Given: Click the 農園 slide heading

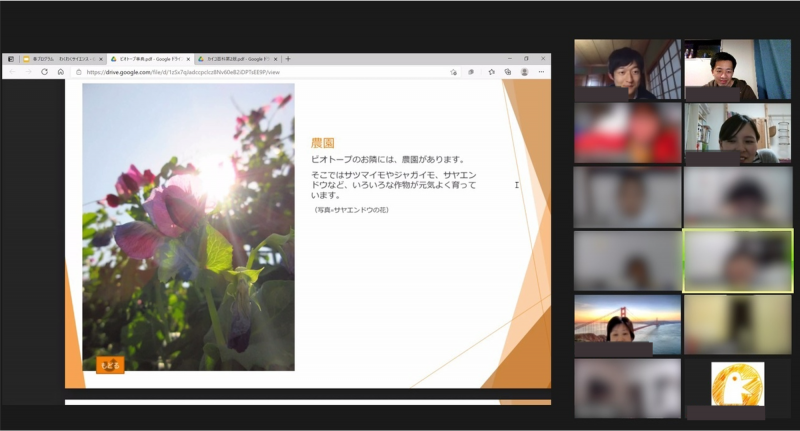Looking at the screenshot, I should tap(322, 143).
